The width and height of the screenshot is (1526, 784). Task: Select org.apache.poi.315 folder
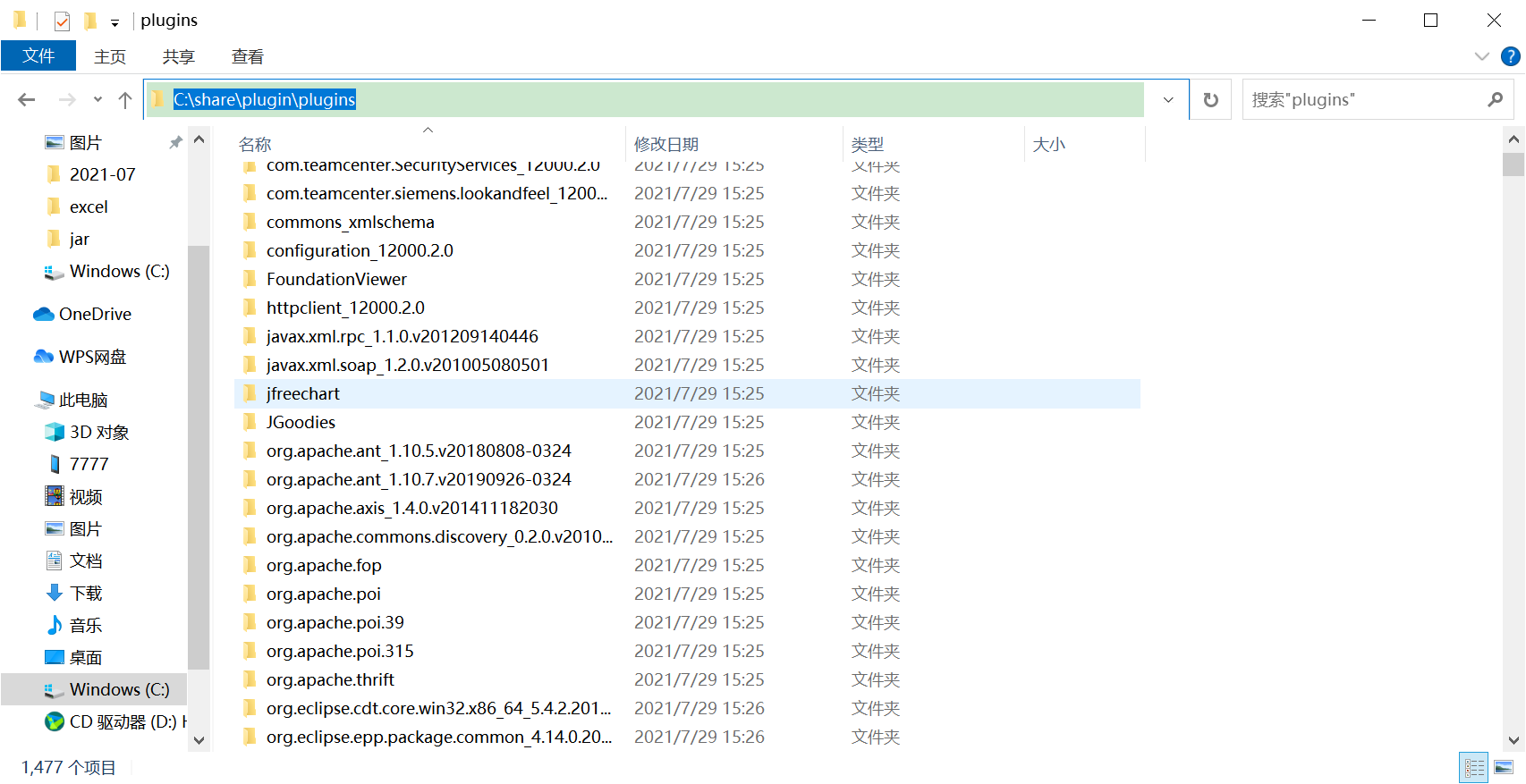[x=340, y=651]
